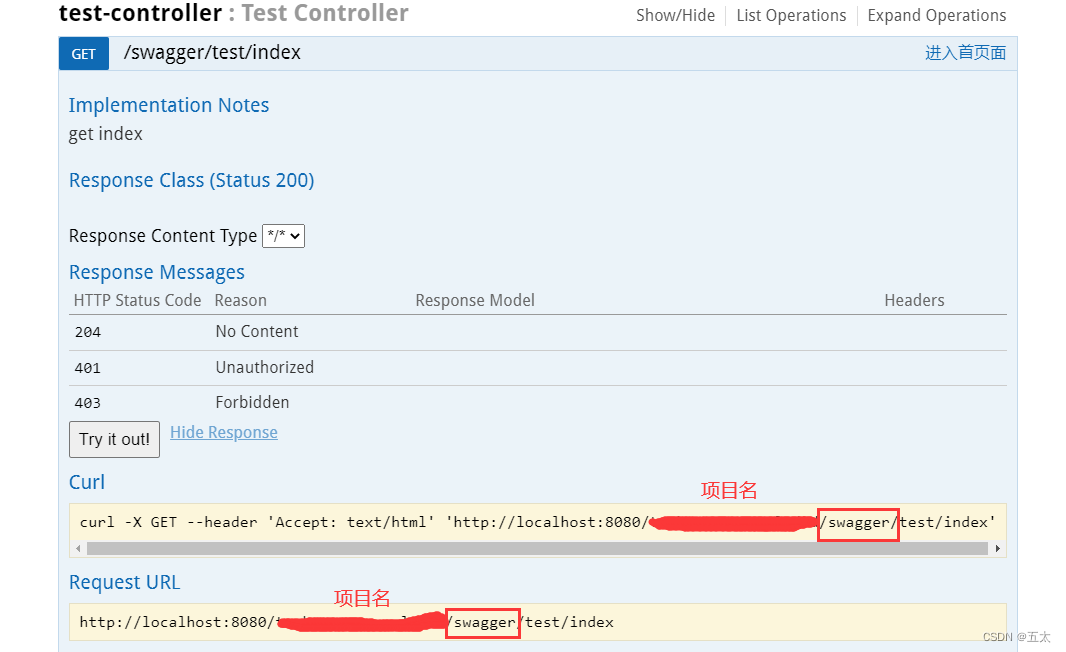1066x652 pixels.
Task: Click the Response Content Type label
Action: 163,236
